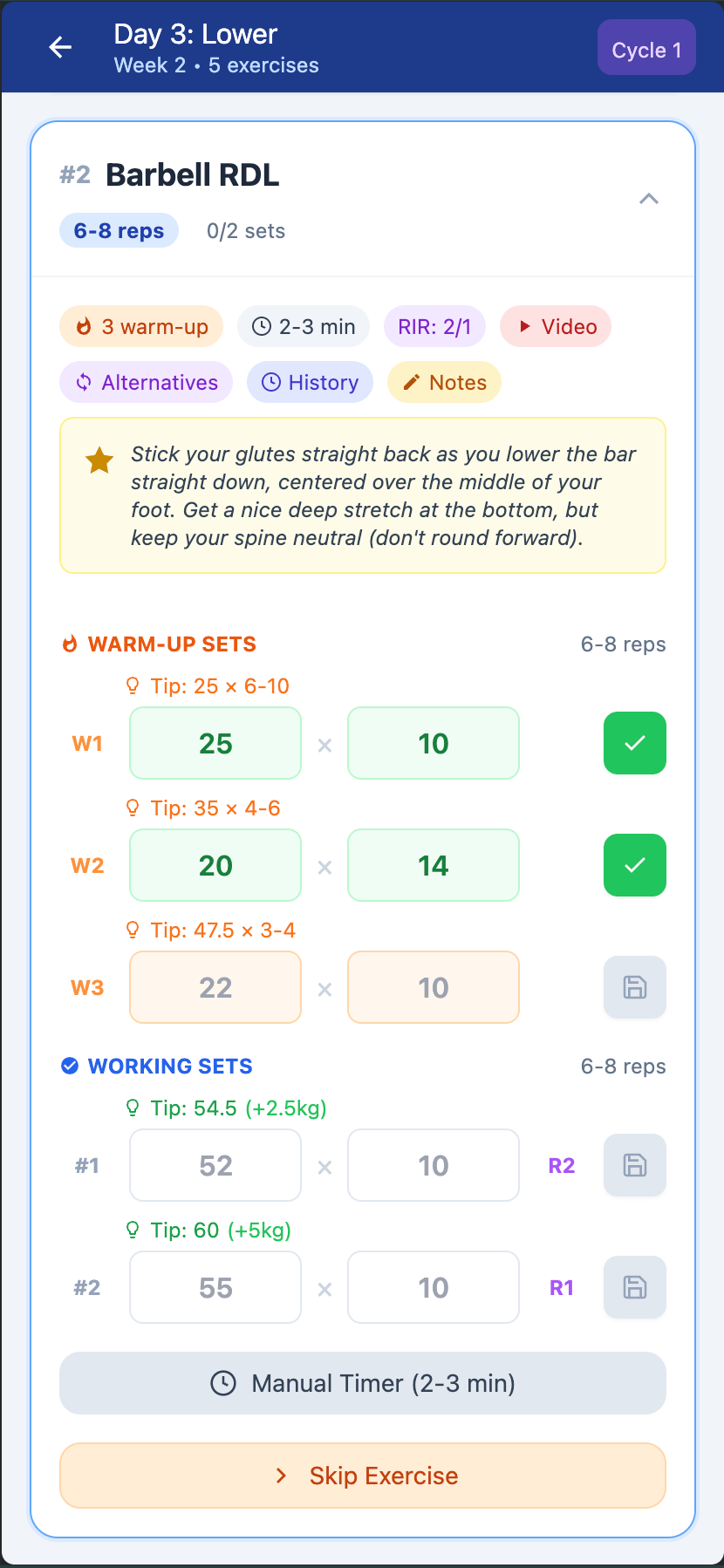Skip Exercise button
This screenshot has height=1568, width=724.
[x=362, y=1476]
